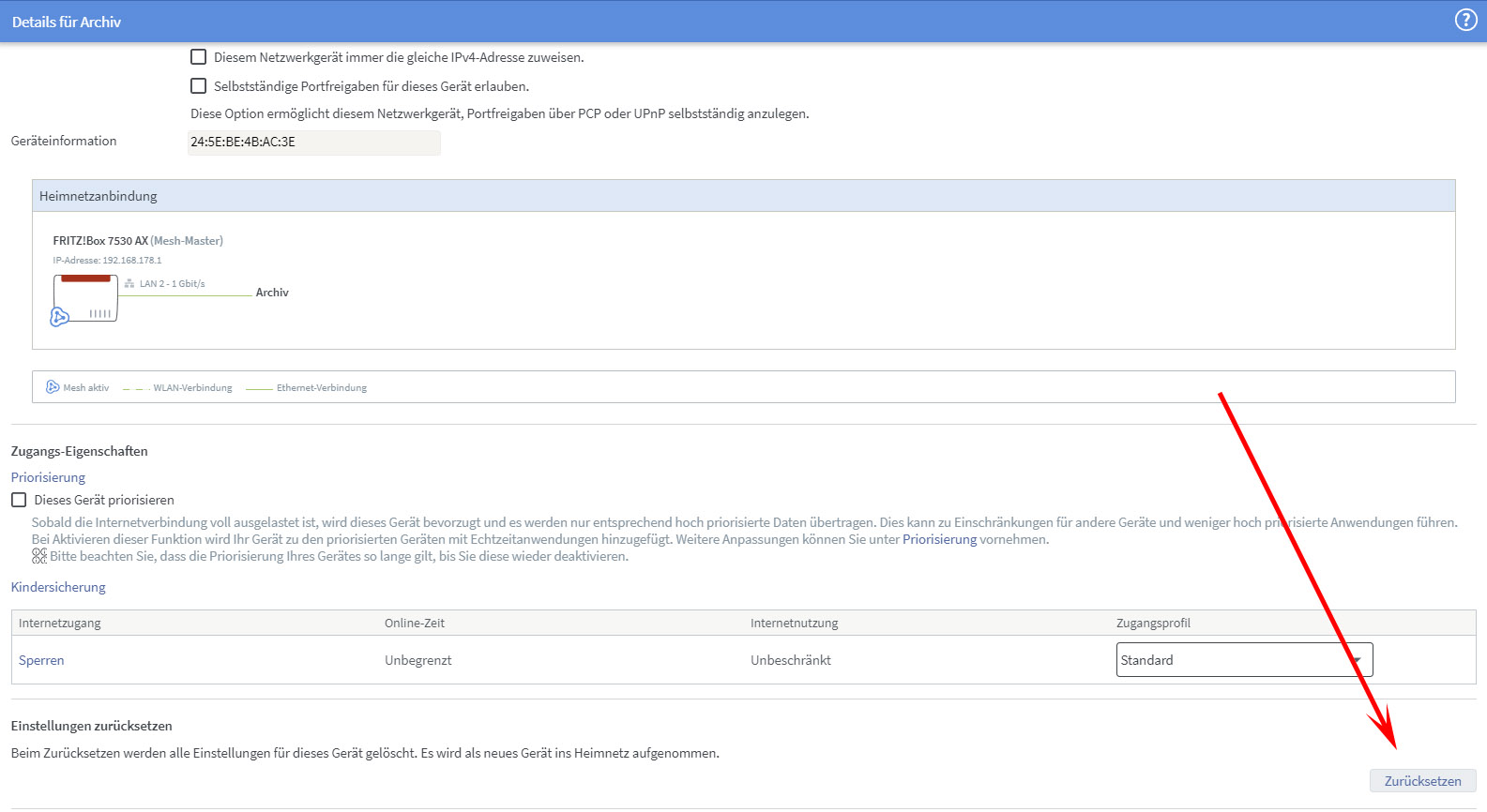Enable always assigning the same IPv4 address

[198, 57]
